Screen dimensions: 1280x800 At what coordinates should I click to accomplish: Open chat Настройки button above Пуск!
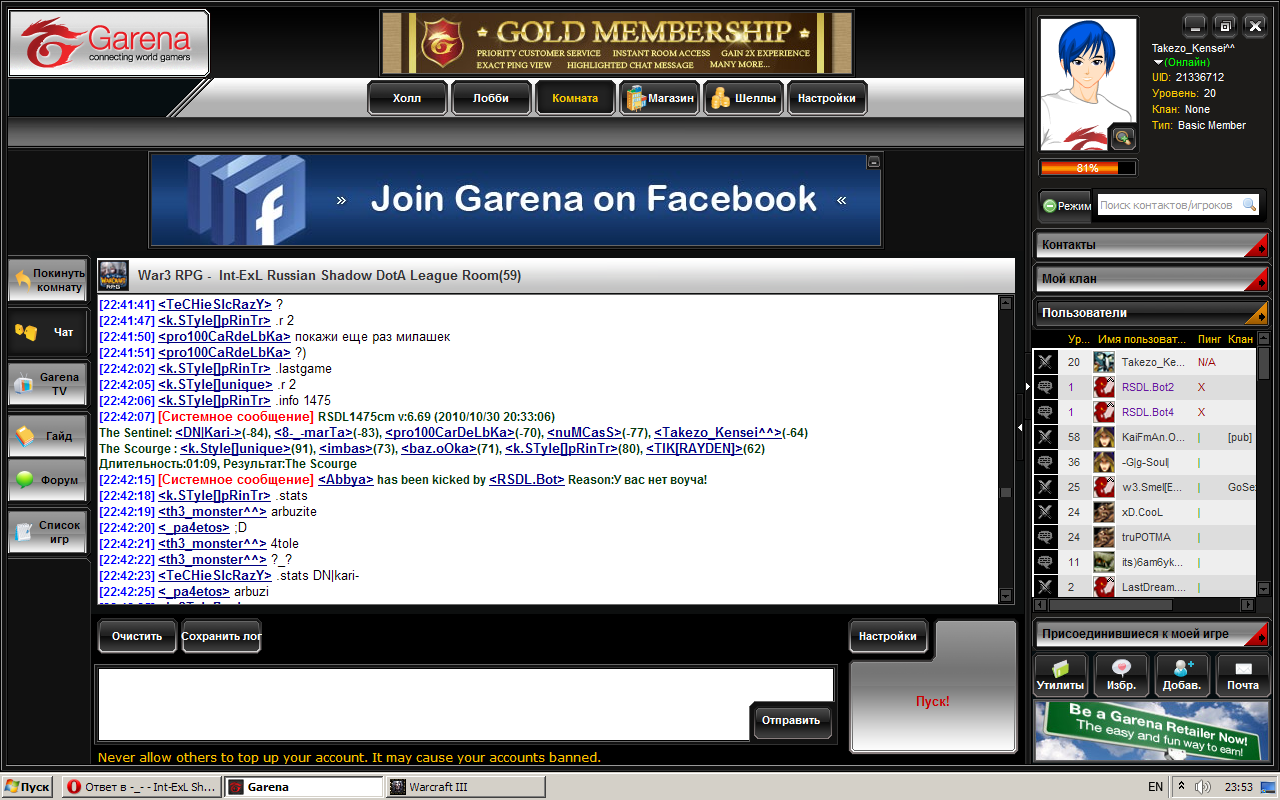pyautogui.click(x=888, y=636)
